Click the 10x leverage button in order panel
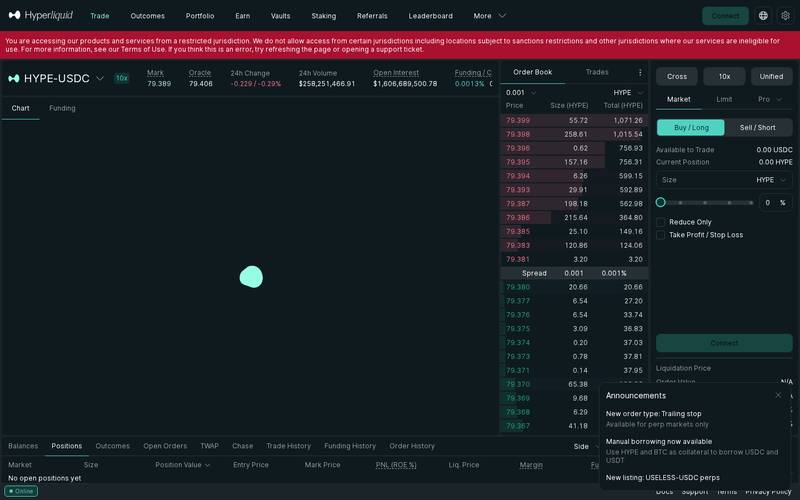 coord(724,77)
